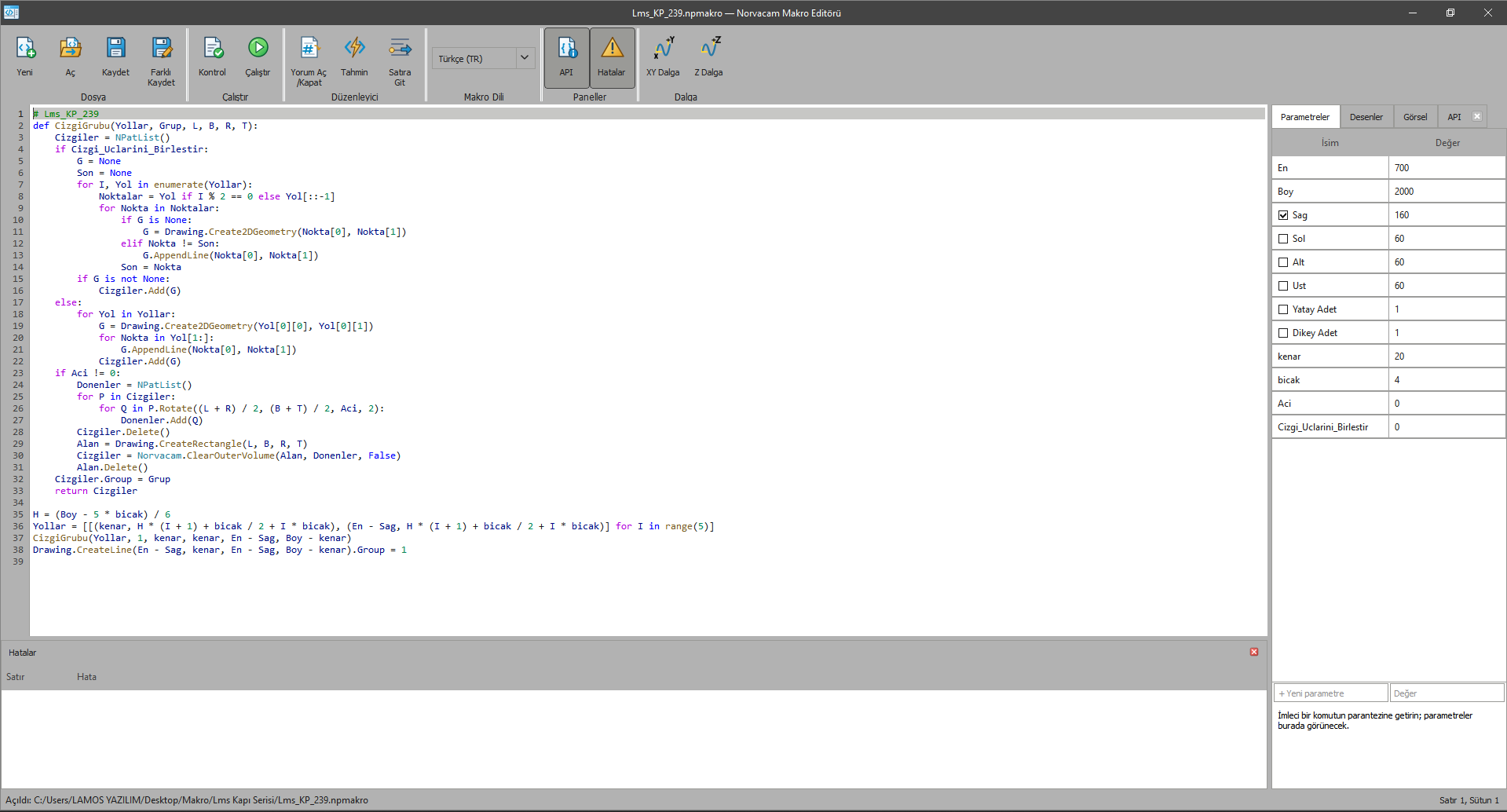Screen dimensions: 1507x812
Task: Click the app icon in the title bar
Action: point(11,13)
